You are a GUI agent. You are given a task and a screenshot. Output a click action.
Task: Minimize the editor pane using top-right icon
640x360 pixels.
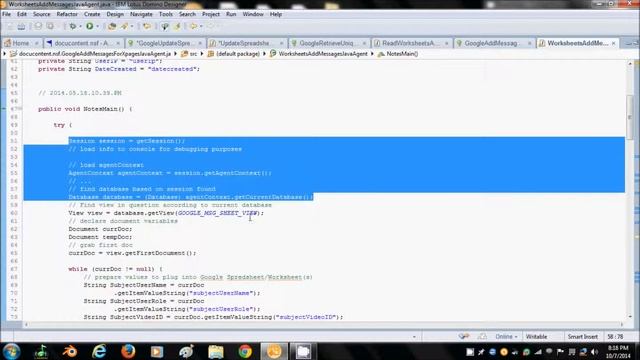(x=629, y=43)
